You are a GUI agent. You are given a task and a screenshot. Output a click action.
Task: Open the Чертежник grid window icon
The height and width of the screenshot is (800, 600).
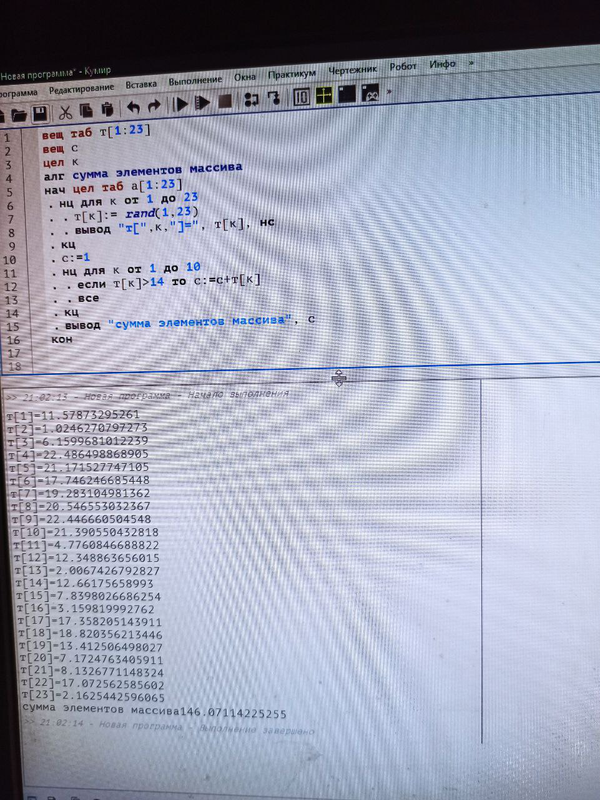[323, 97]
